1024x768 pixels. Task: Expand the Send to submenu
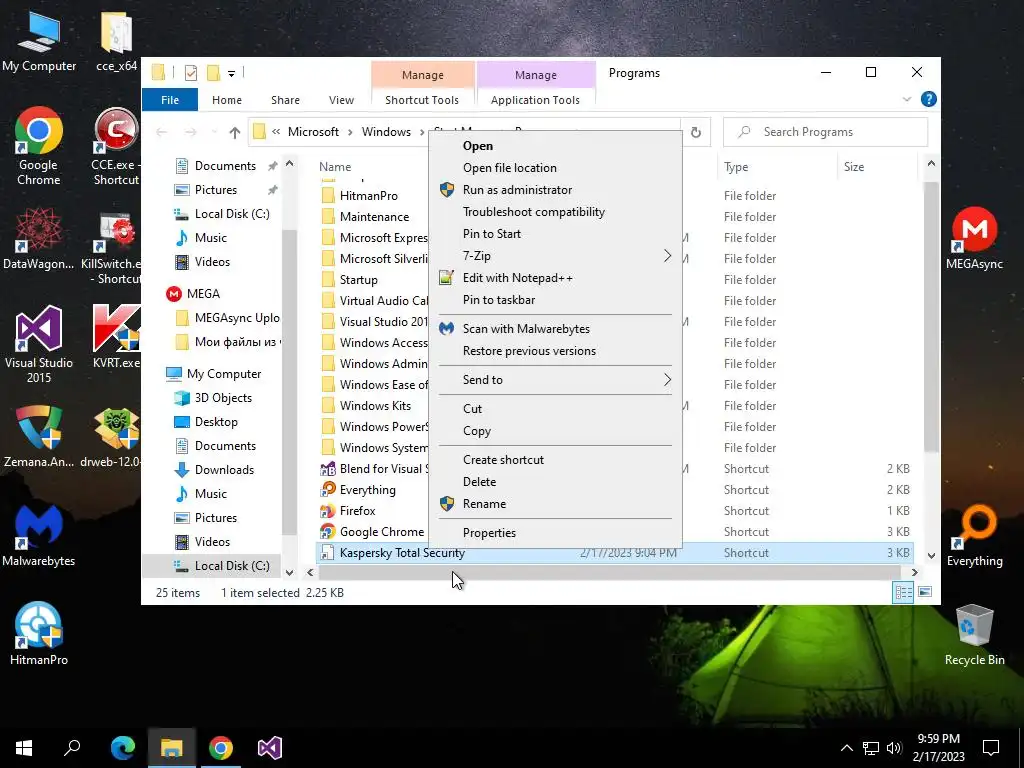click(x=667, y=379)
